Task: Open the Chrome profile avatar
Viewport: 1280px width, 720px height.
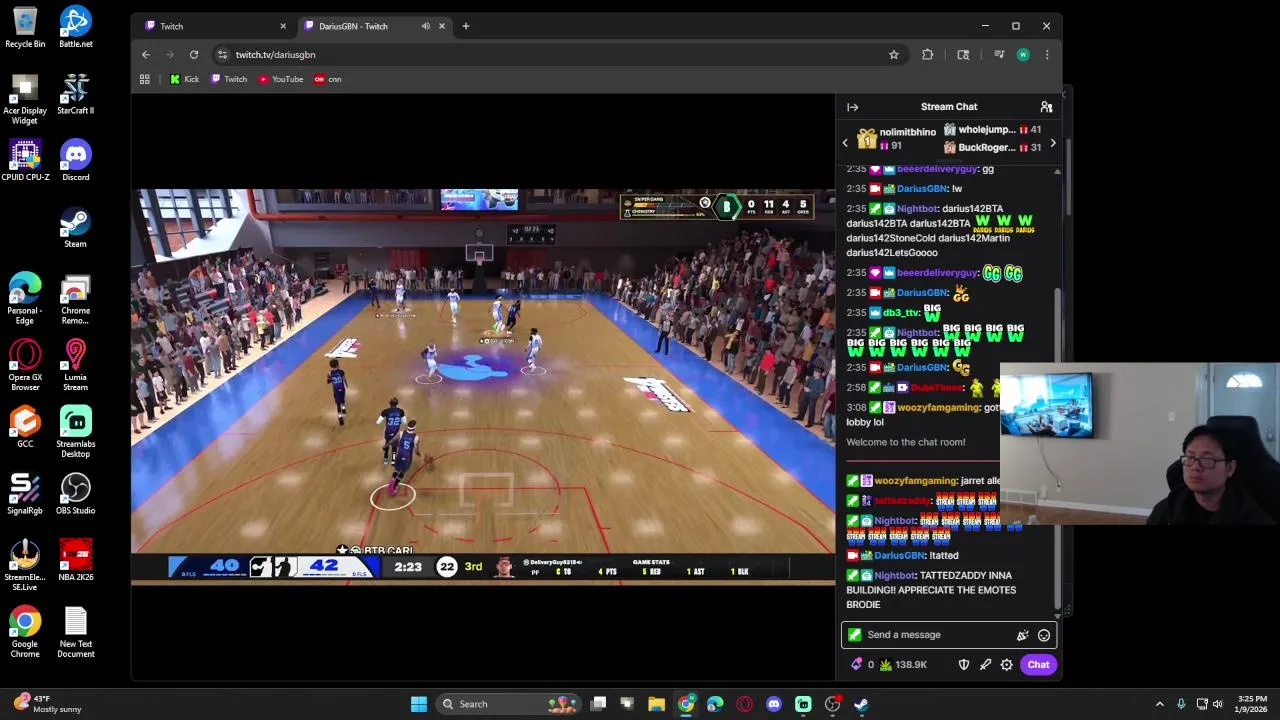Action: 1023,55
